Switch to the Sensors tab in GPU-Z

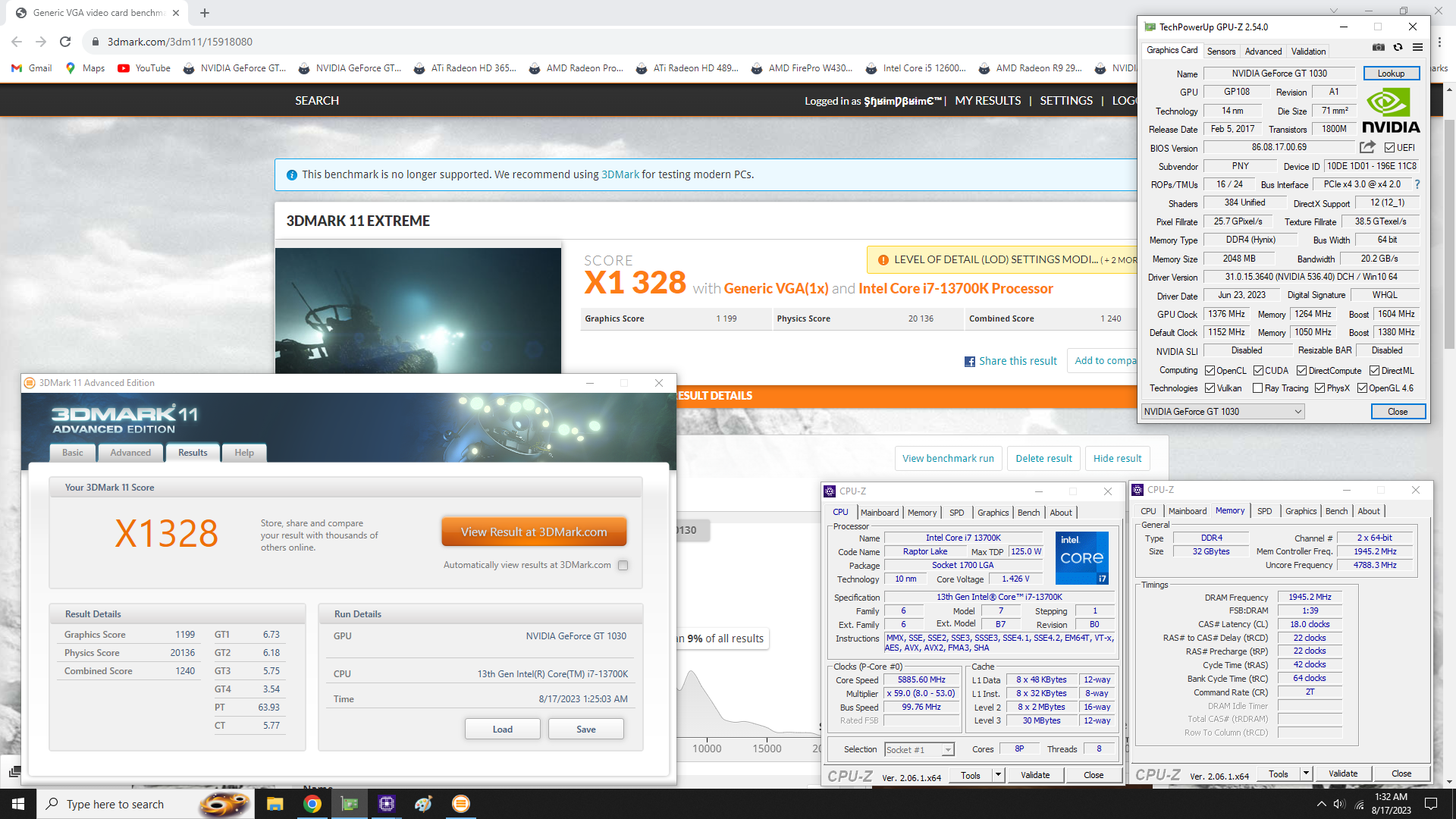(1221, 52)
